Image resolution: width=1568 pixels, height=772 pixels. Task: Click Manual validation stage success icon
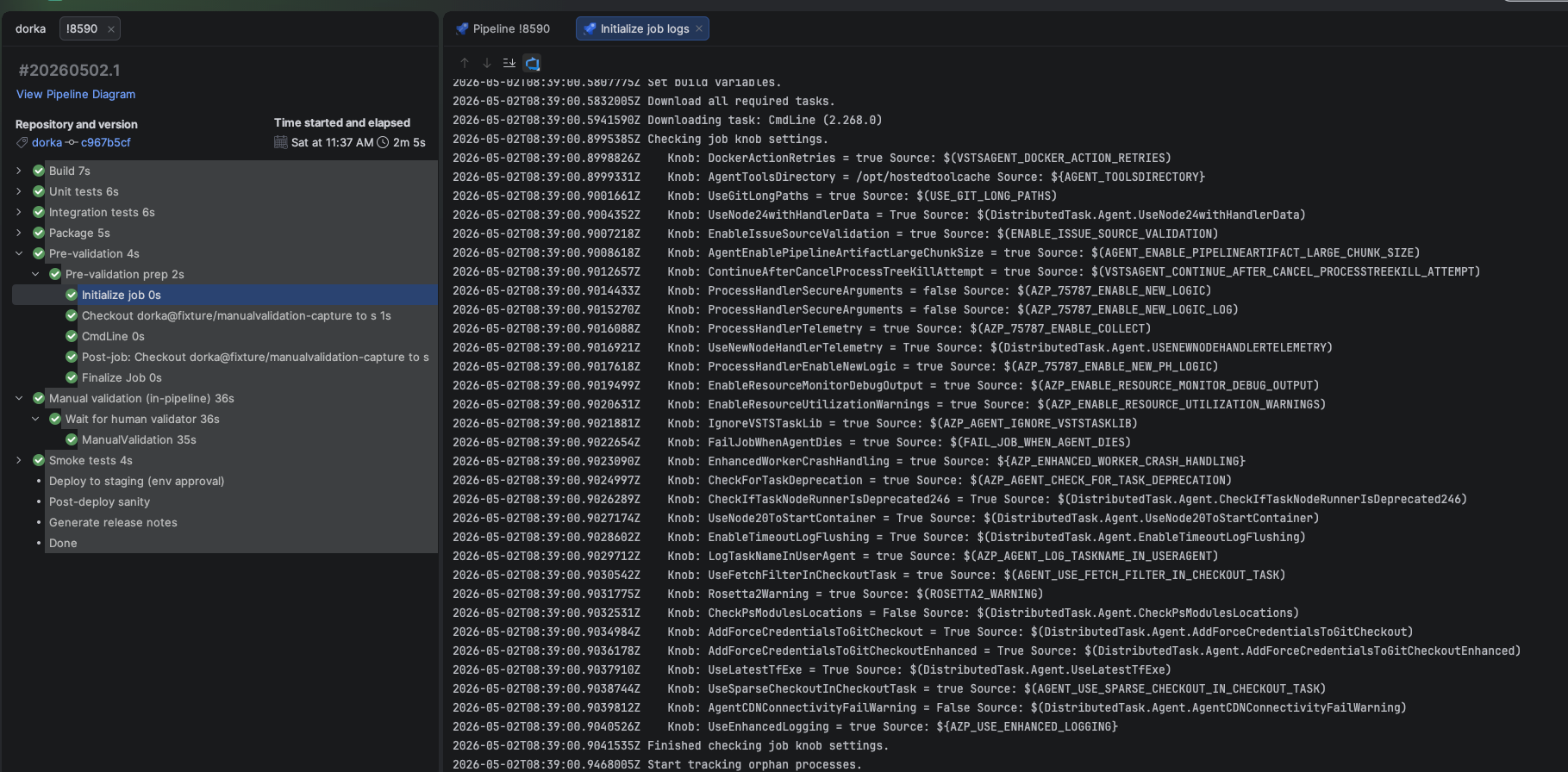(39, 398)
